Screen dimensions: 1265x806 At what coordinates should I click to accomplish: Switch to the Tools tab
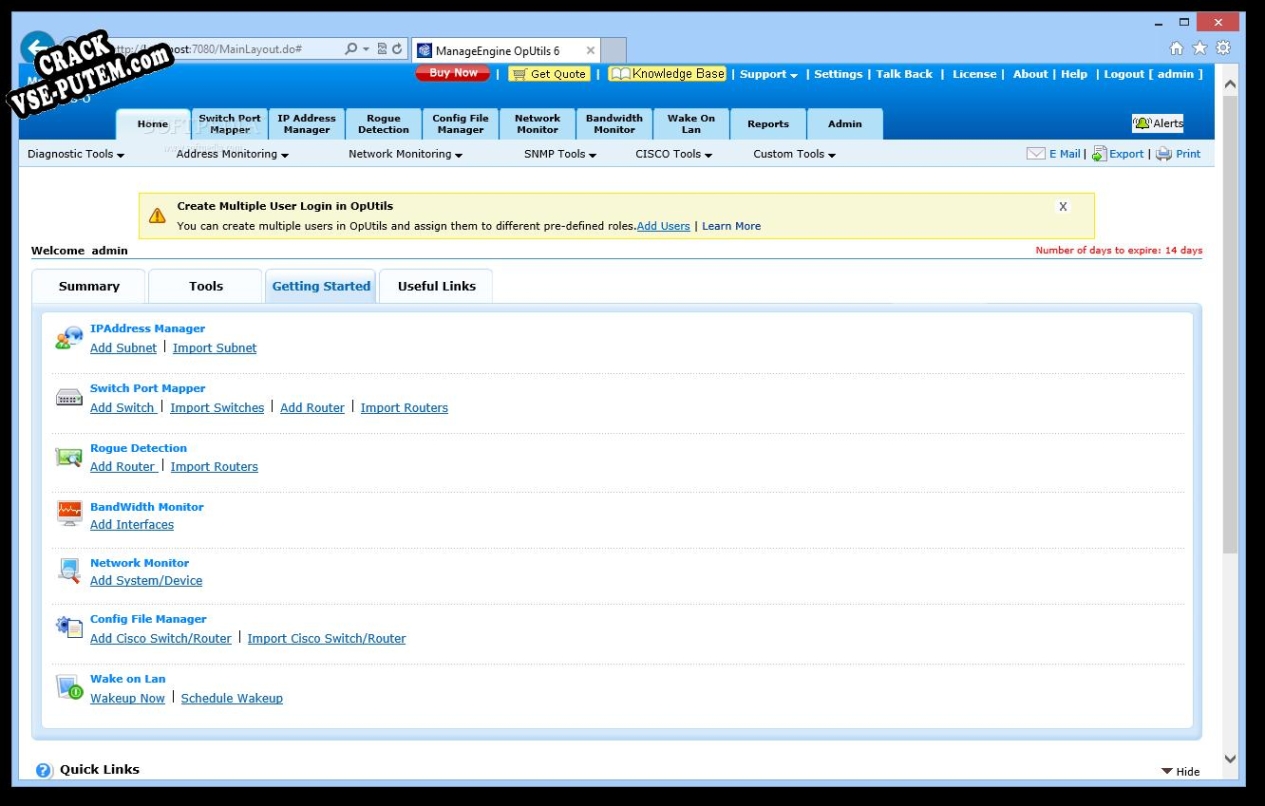coord(206,286)
